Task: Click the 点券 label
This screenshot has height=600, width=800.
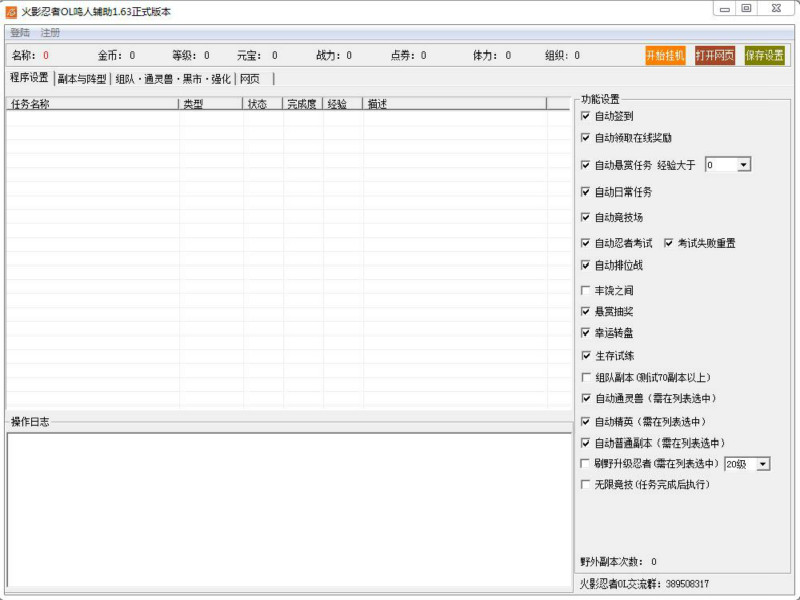Action: click(x=403, y=55)
